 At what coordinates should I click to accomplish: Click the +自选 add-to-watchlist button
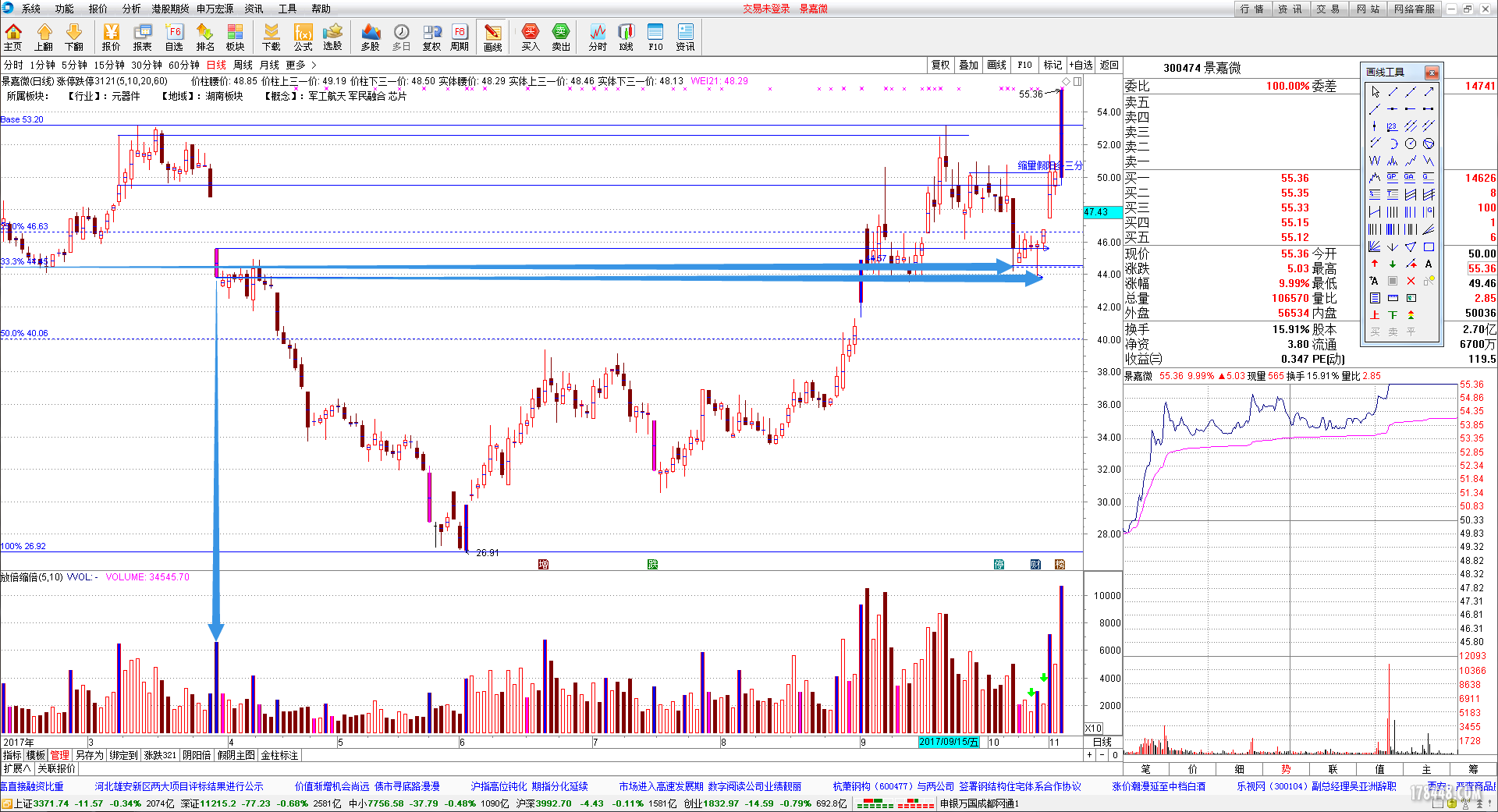click(x=1081, y=65)
